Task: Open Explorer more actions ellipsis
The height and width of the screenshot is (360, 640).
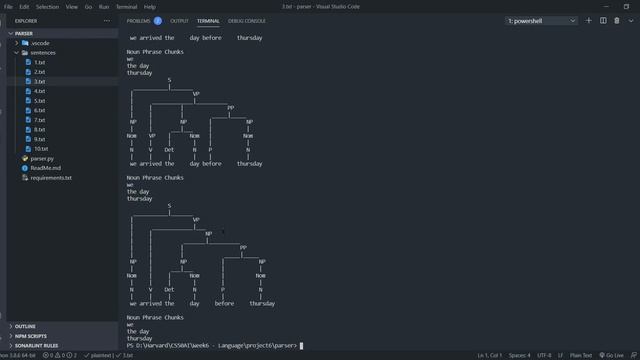Action: click(x=107, y=21)
